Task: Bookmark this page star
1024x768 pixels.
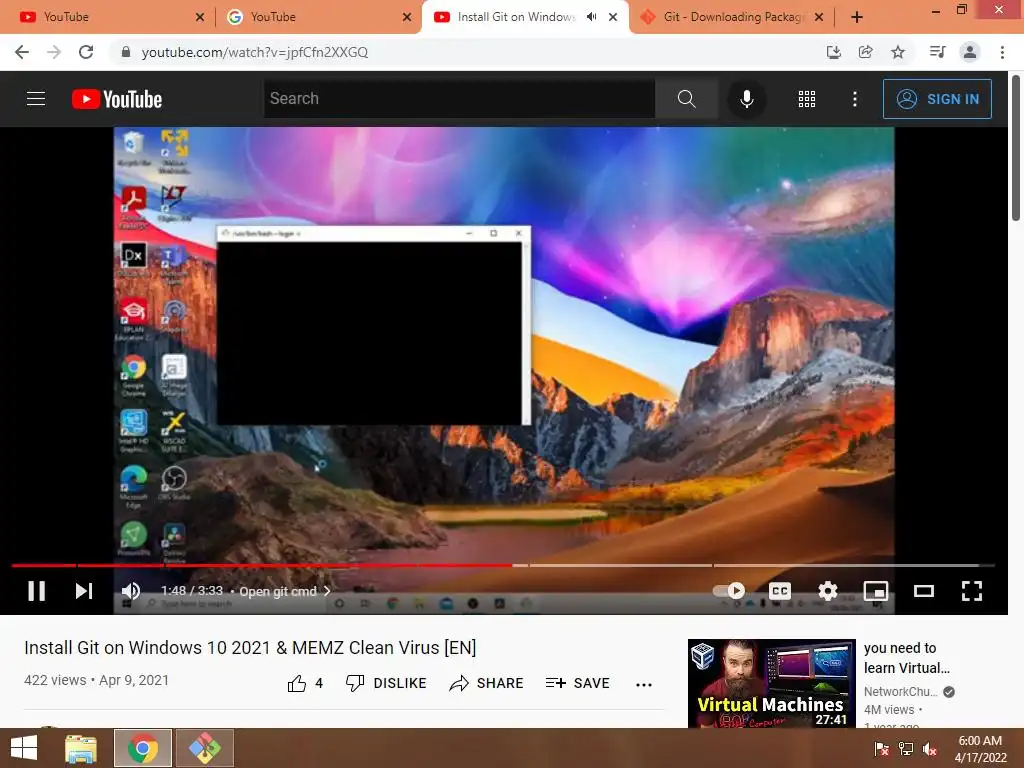Action: (x=898, y=52)
